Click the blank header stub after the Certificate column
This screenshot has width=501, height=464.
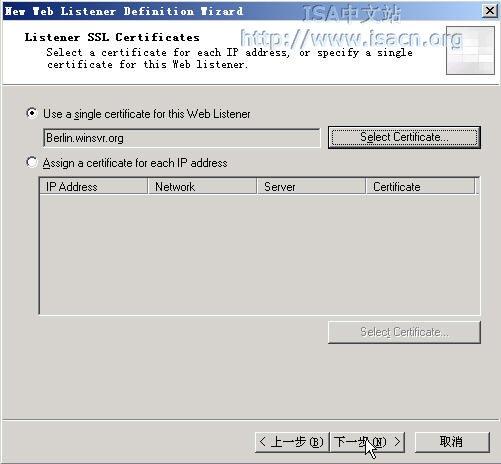tap(477, 186)
